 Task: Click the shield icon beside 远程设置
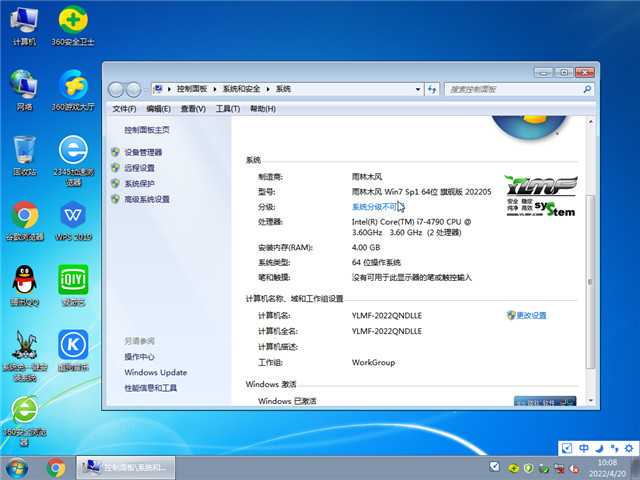pyautogui.click(x=115, y=168)
